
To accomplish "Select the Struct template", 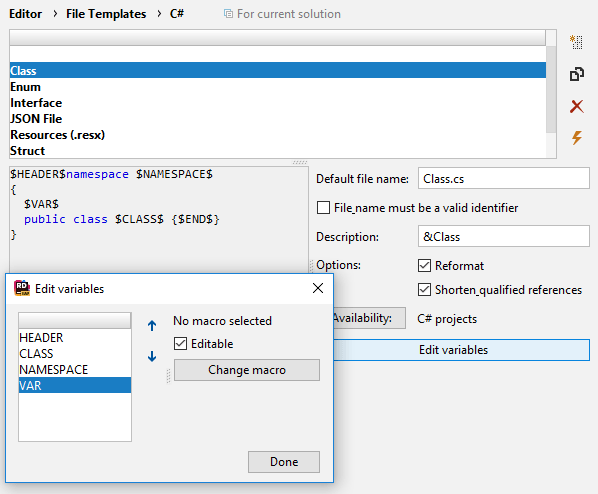I will tap(278, 151).
